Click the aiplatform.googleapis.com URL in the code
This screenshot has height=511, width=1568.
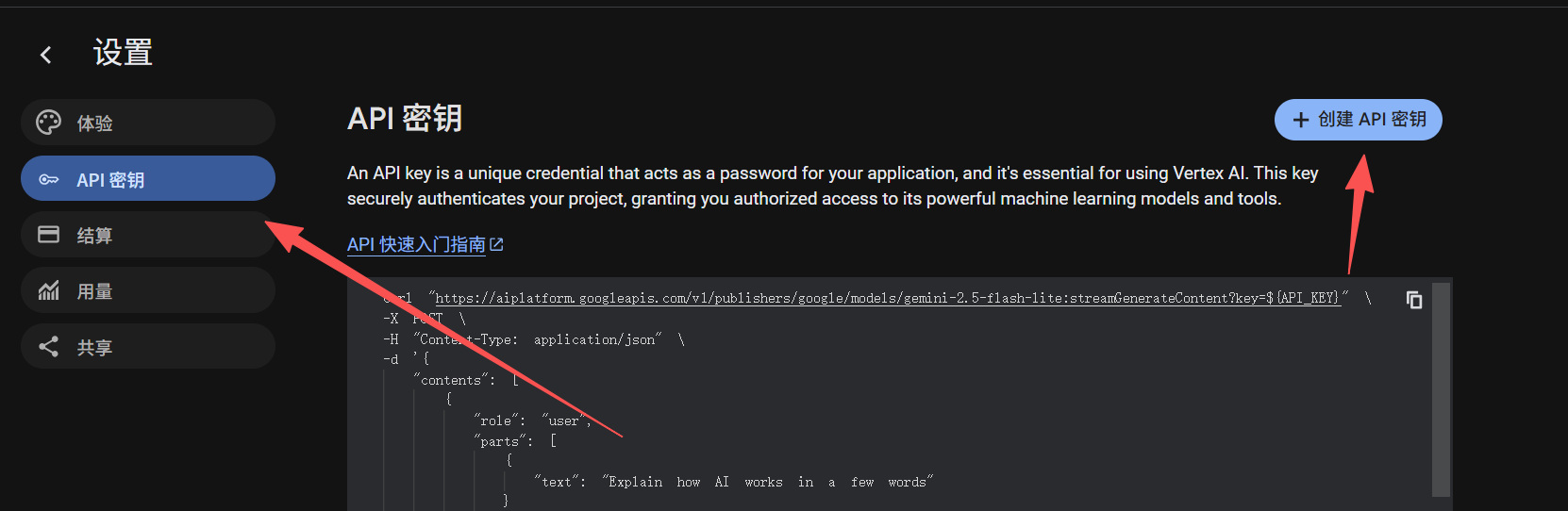[x=887, y=298]
